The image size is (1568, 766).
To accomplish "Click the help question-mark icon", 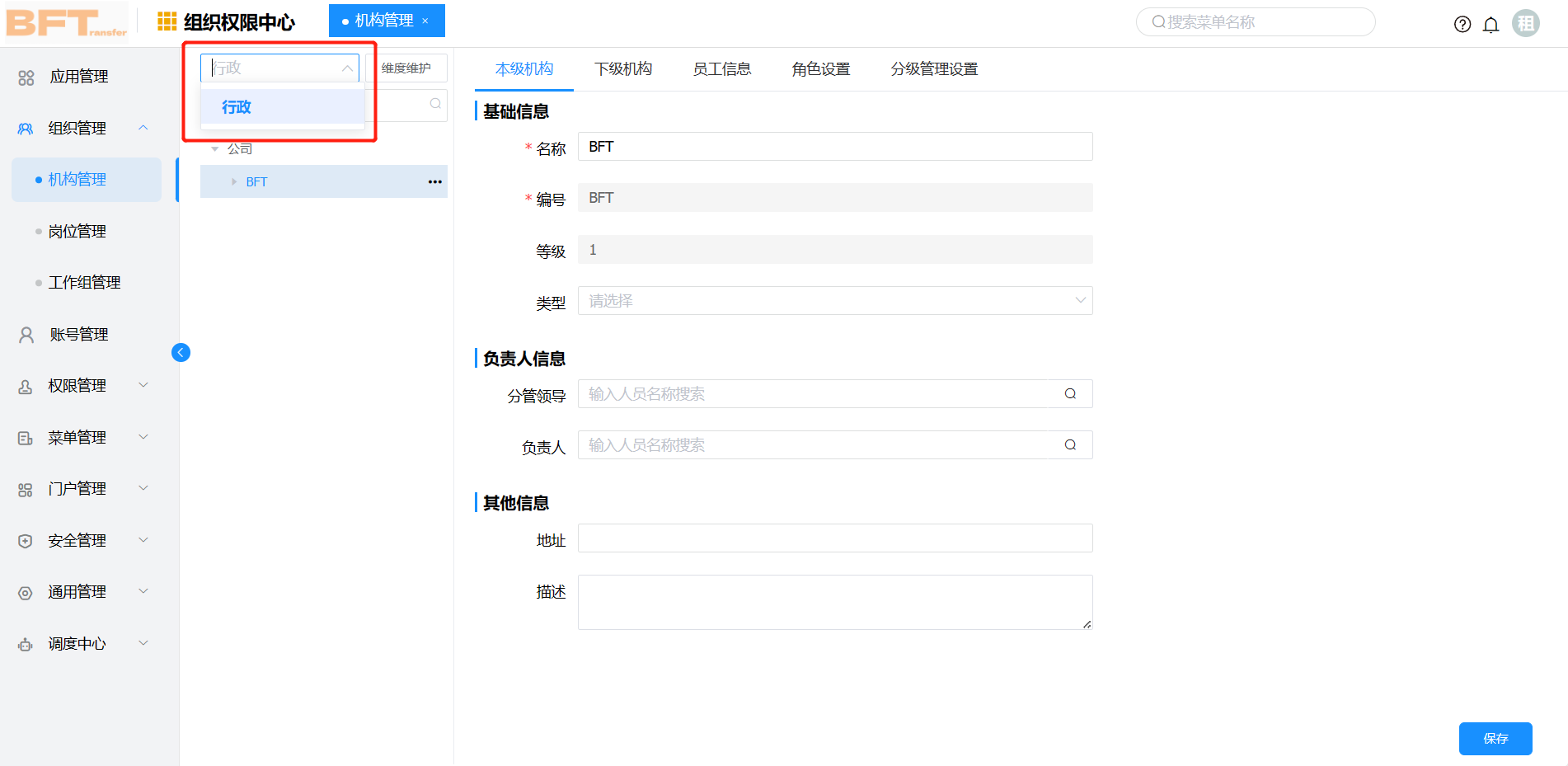I will 1462,25.
